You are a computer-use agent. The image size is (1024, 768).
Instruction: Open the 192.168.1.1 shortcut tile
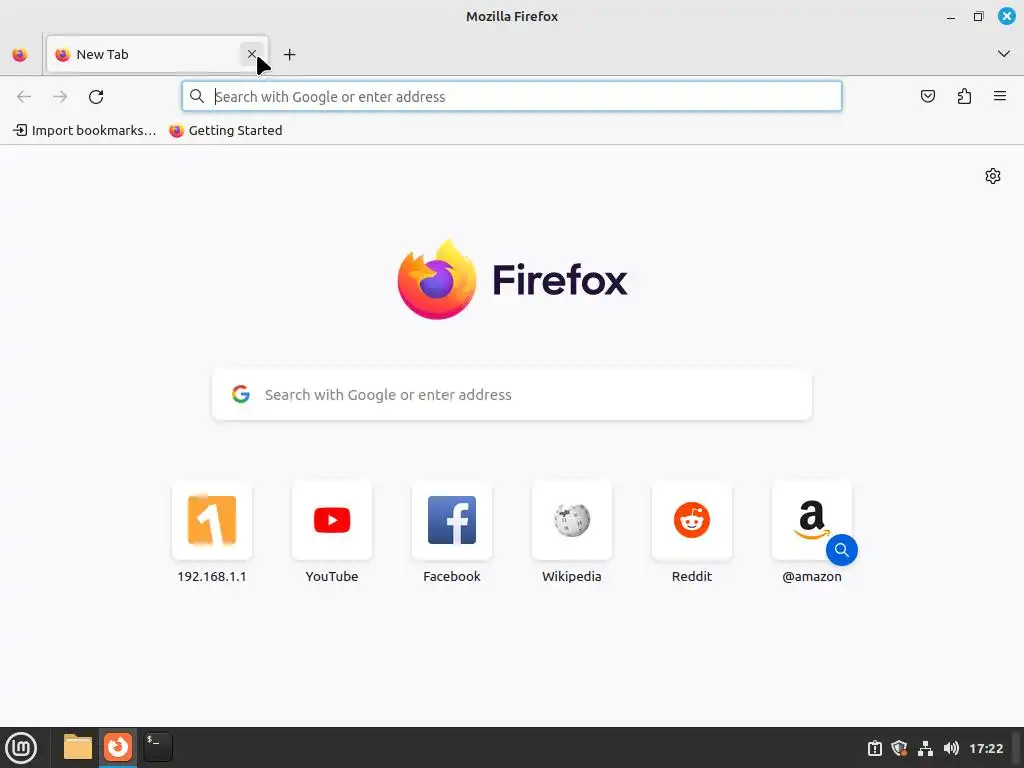(x=212, y=533)
